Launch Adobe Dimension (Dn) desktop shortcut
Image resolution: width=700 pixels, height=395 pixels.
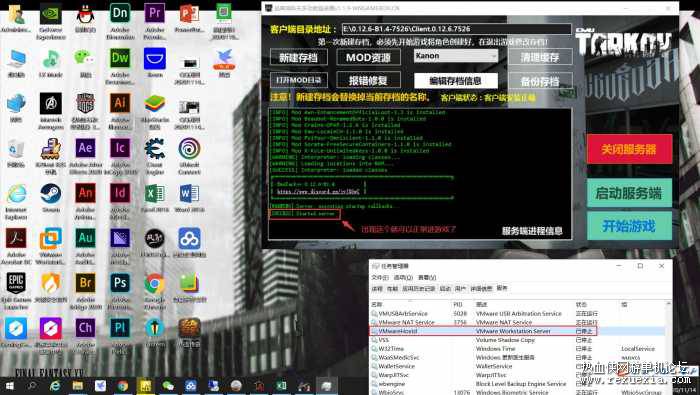pos(120,20)
